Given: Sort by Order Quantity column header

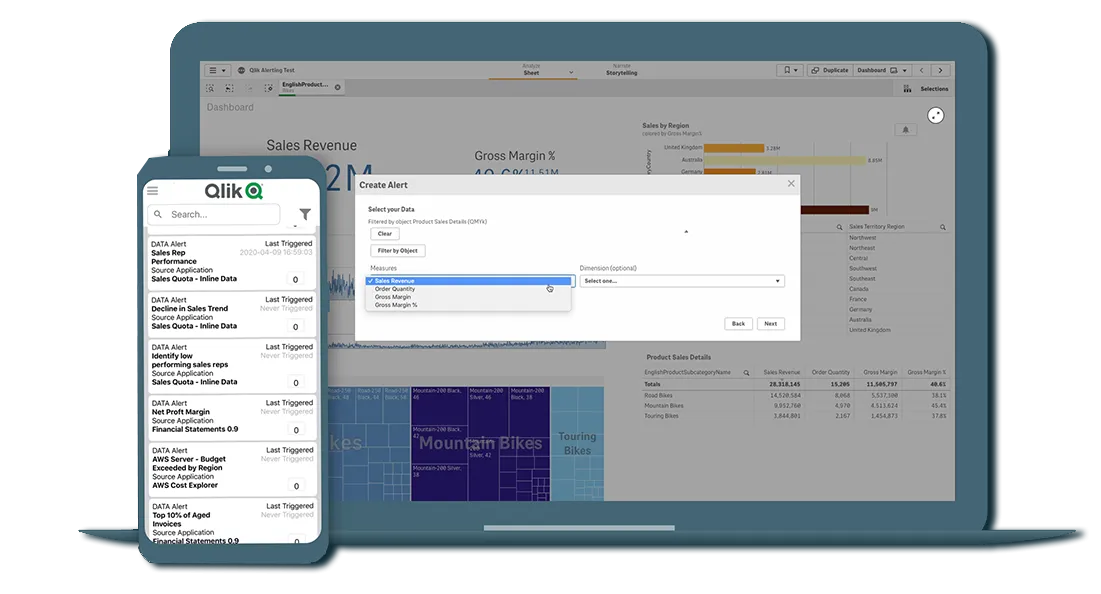Looking at the screenshot, I should (x=831, y=373).
